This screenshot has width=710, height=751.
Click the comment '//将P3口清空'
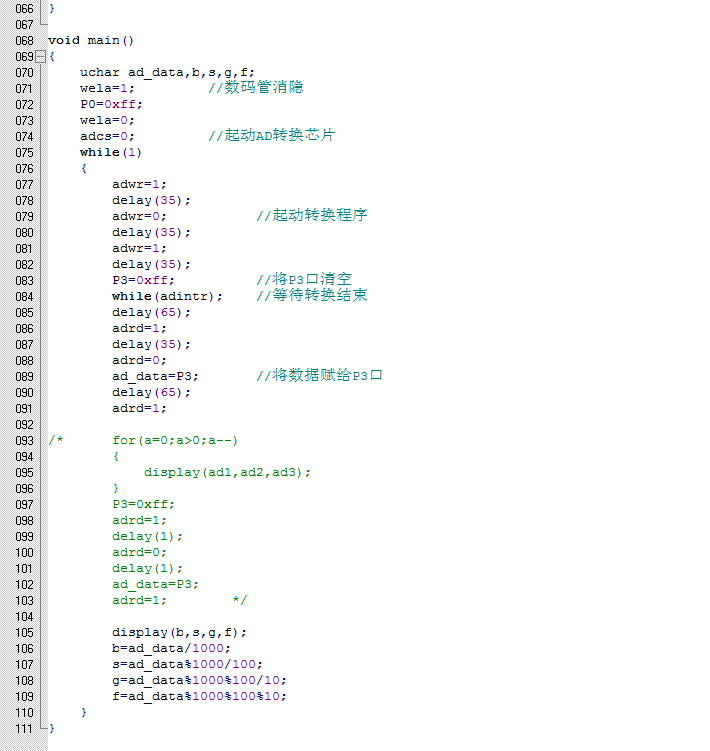click(x=304, y=279)
